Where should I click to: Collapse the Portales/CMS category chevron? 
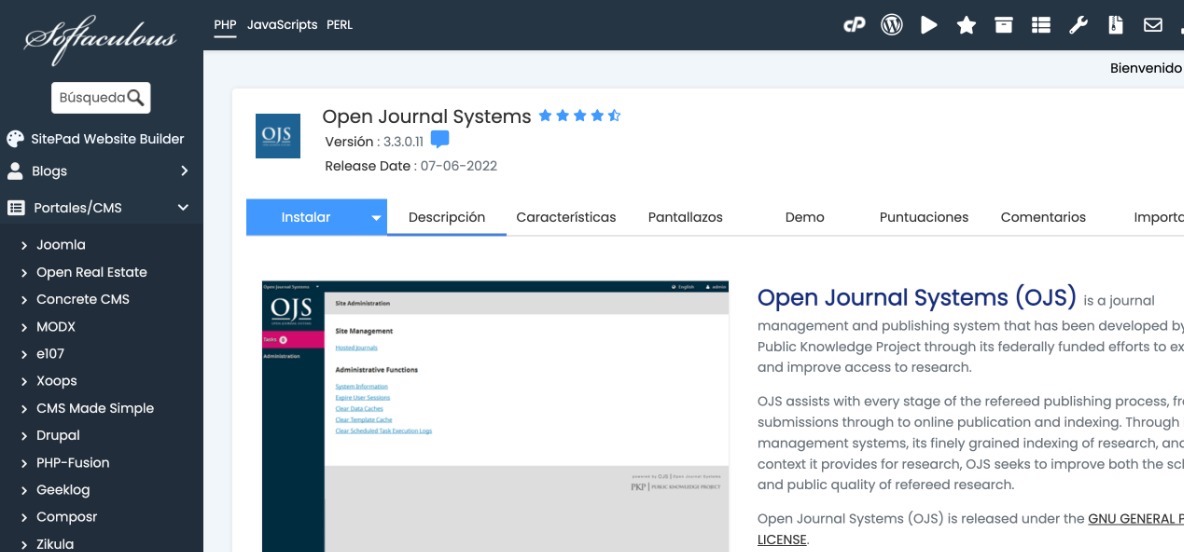pos(183,208)
